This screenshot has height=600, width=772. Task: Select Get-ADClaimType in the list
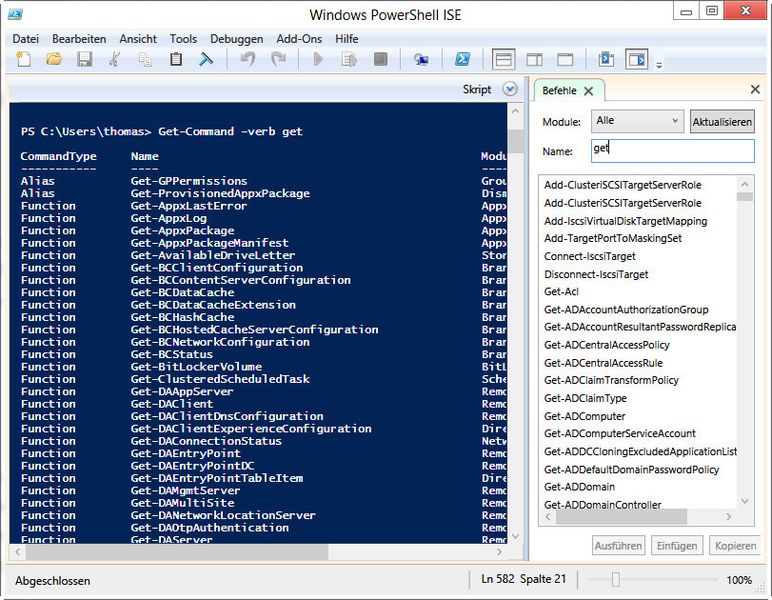(x=585, y=398)
